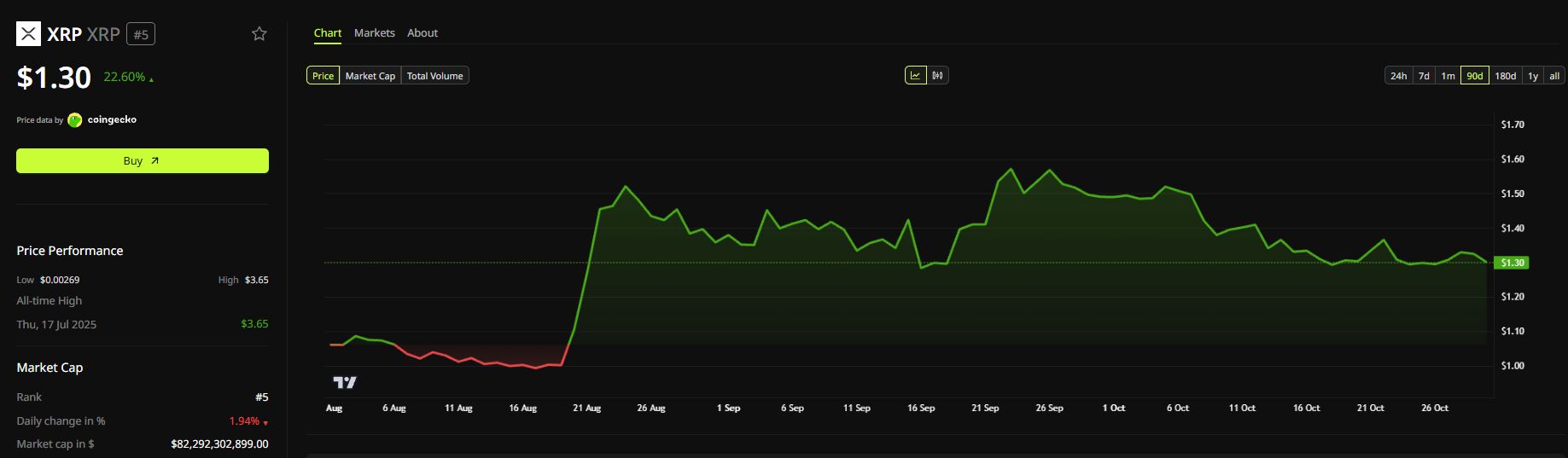Screen dimensions: 1568x458
Task: Switch to line chart view icon
Action: point(916,76)
